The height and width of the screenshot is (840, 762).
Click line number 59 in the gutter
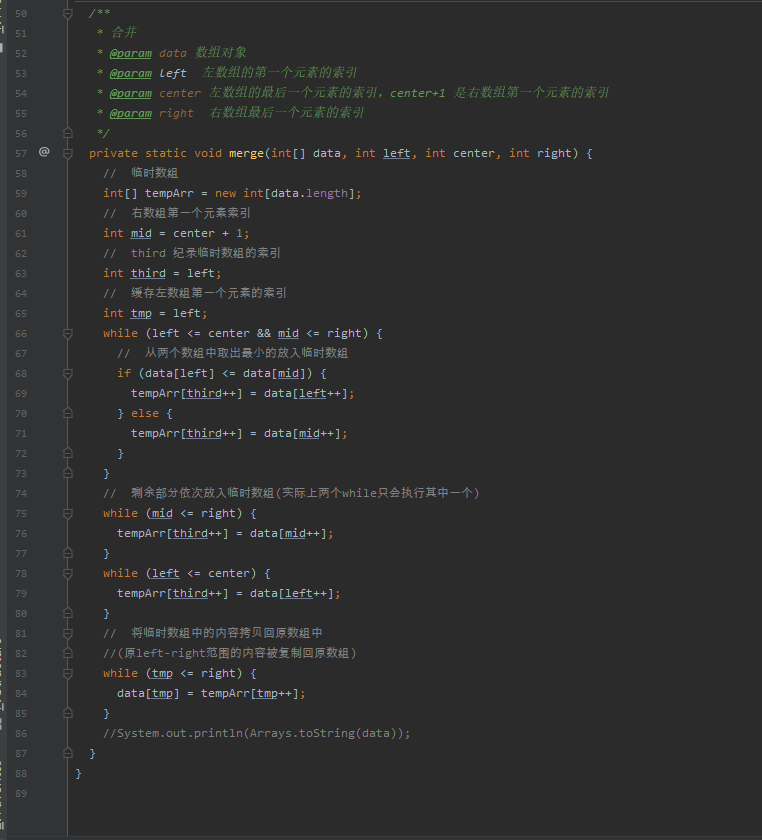point(21,193)
